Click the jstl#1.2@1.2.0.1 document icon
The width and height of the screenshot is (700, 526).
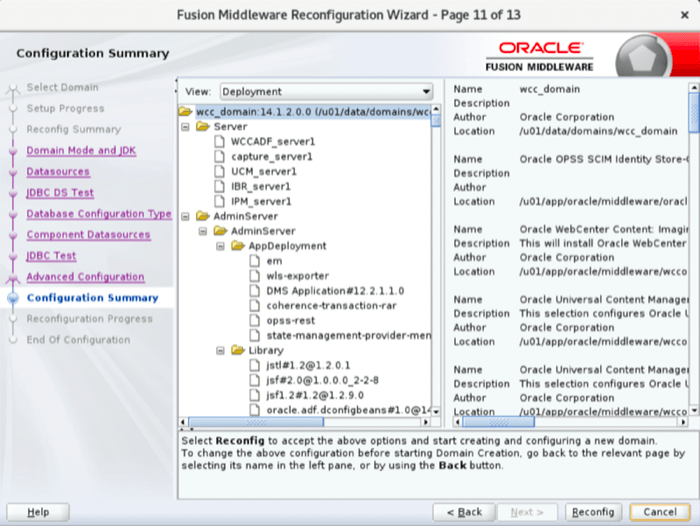pyautogui.click(x=254, y=365)
